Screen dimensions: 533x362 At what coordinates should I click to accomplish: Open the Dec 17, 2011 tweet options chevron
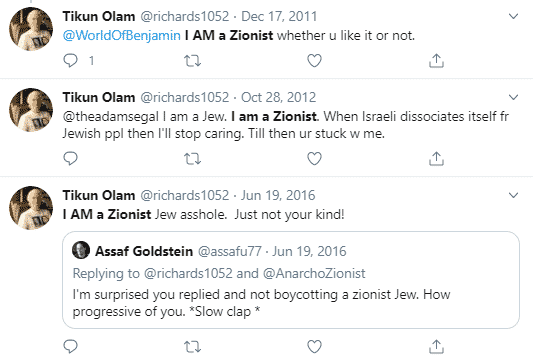pos(513,16)
